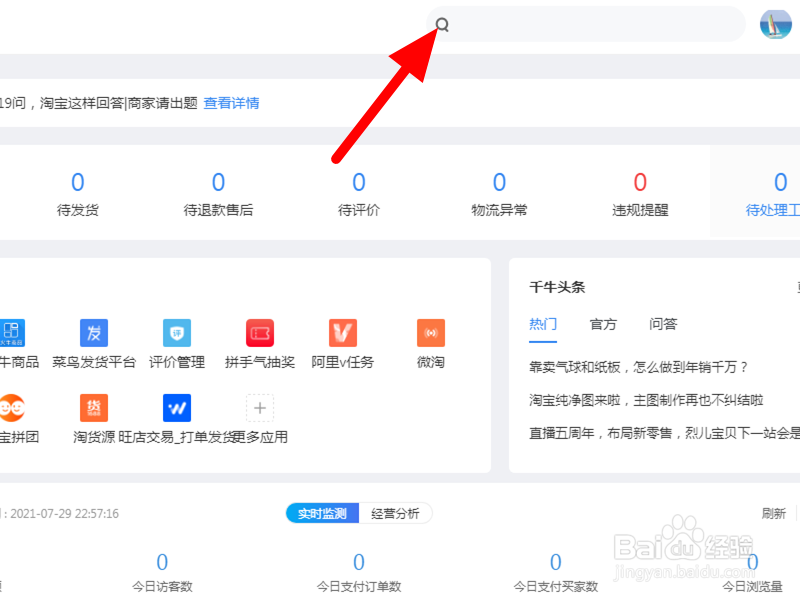Open 评价管理 from the app grid
This screenshot has height=600, width=800.
pyautogui.click(x=175, y=333)
